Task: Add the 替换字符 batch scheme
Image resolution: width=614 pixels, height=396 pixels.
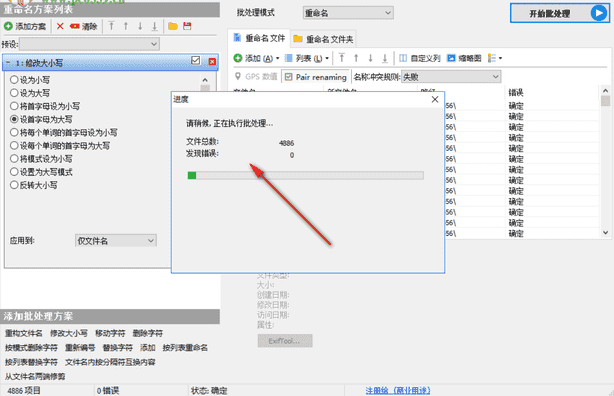Action: (x=117, y=347)
